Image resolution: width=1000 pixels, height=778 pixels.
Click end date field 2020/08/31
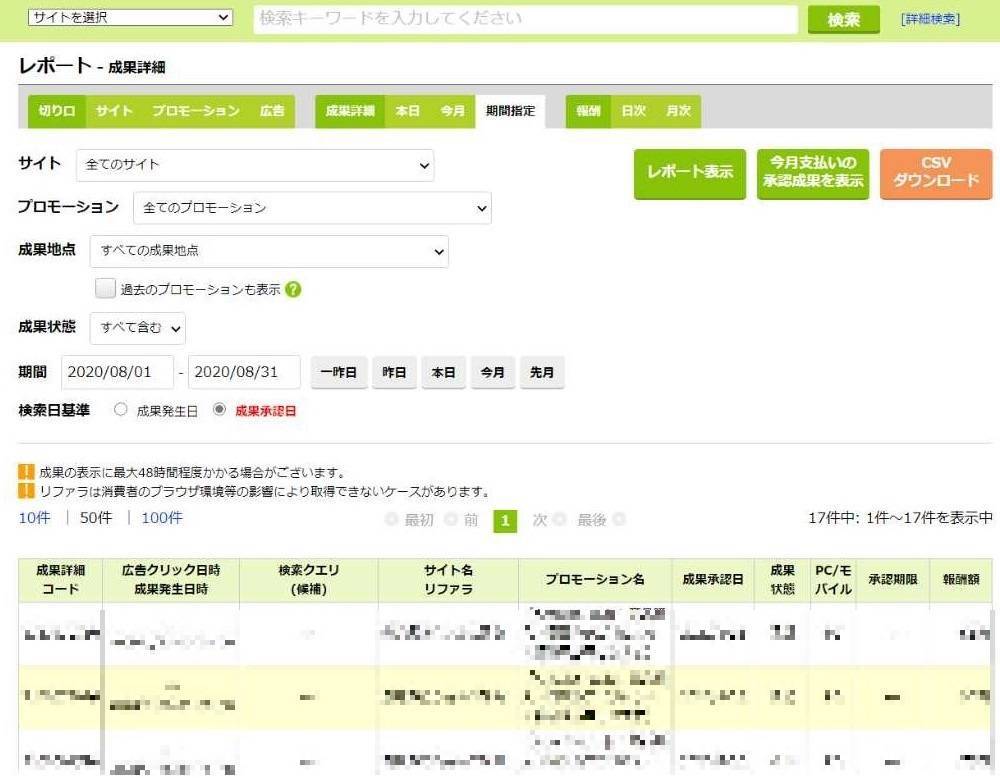(x=244, y=372)
